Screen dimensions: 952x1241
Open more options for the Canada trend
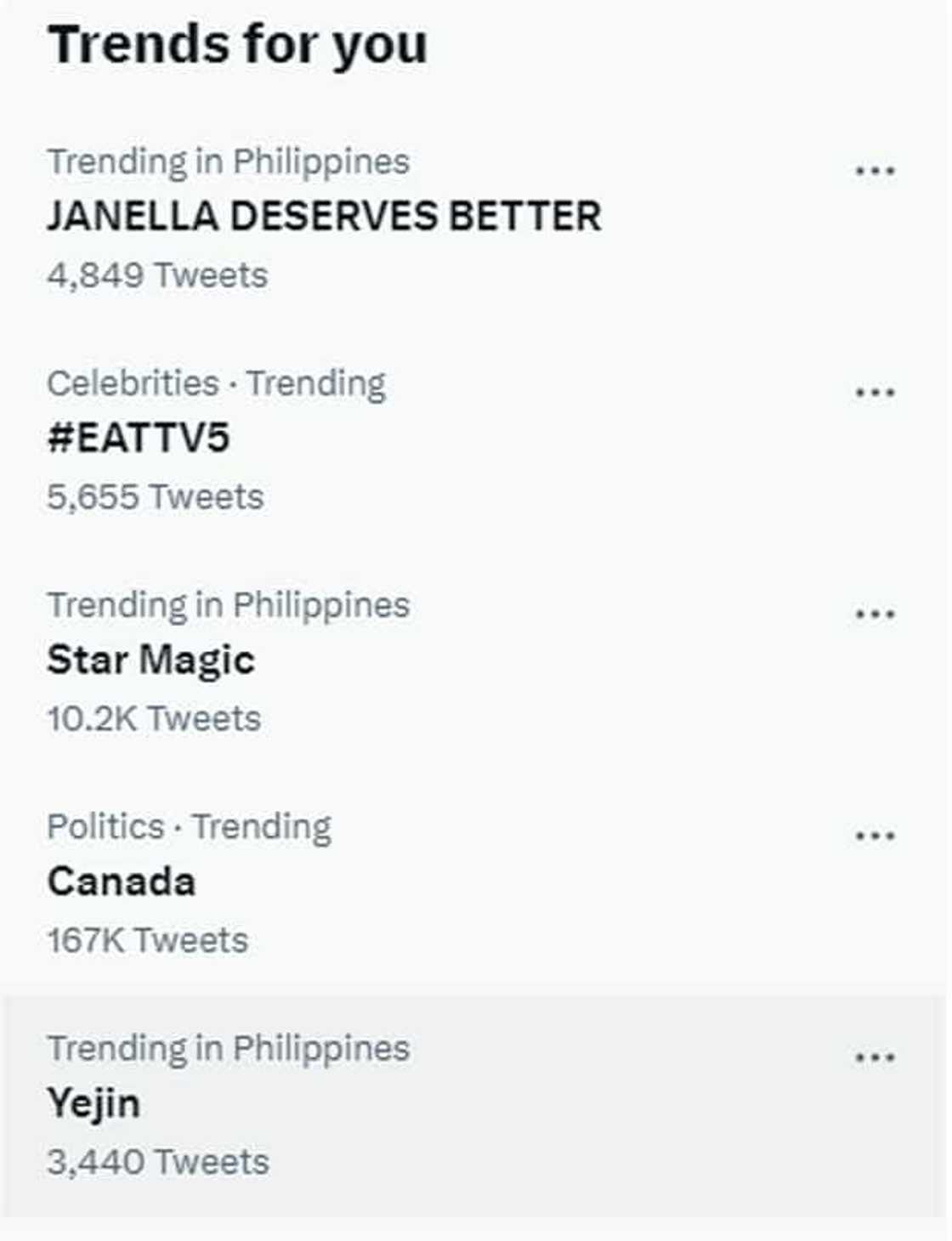(875, 836)
